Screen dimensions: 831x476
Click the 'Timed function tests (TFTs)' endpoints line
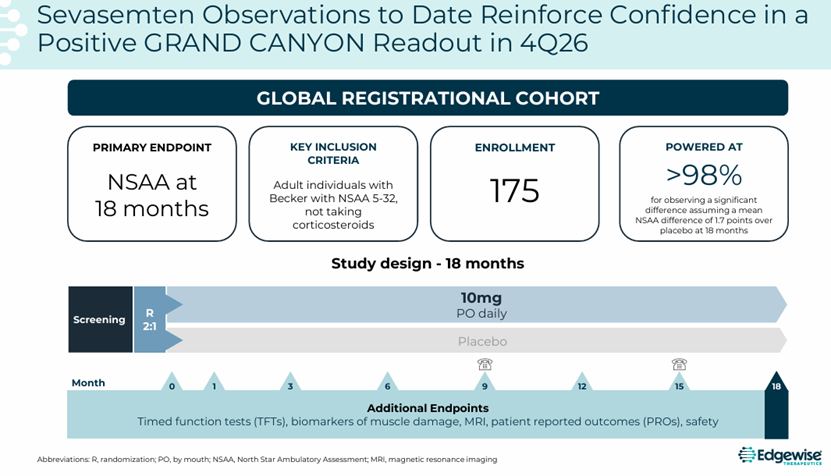click(428, 422)
